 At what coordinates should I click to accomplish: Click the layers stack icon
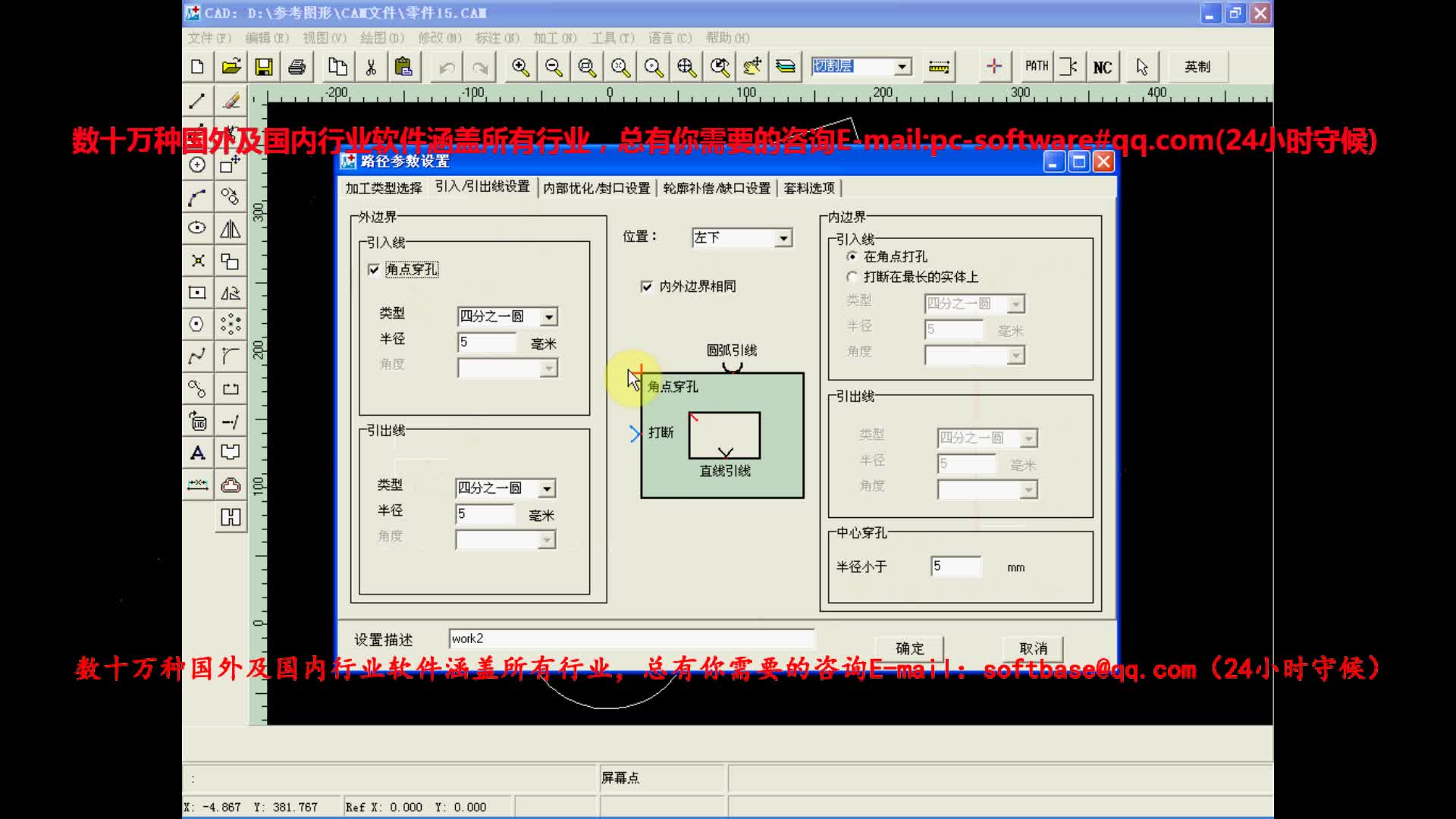click(x=786, y=67)
